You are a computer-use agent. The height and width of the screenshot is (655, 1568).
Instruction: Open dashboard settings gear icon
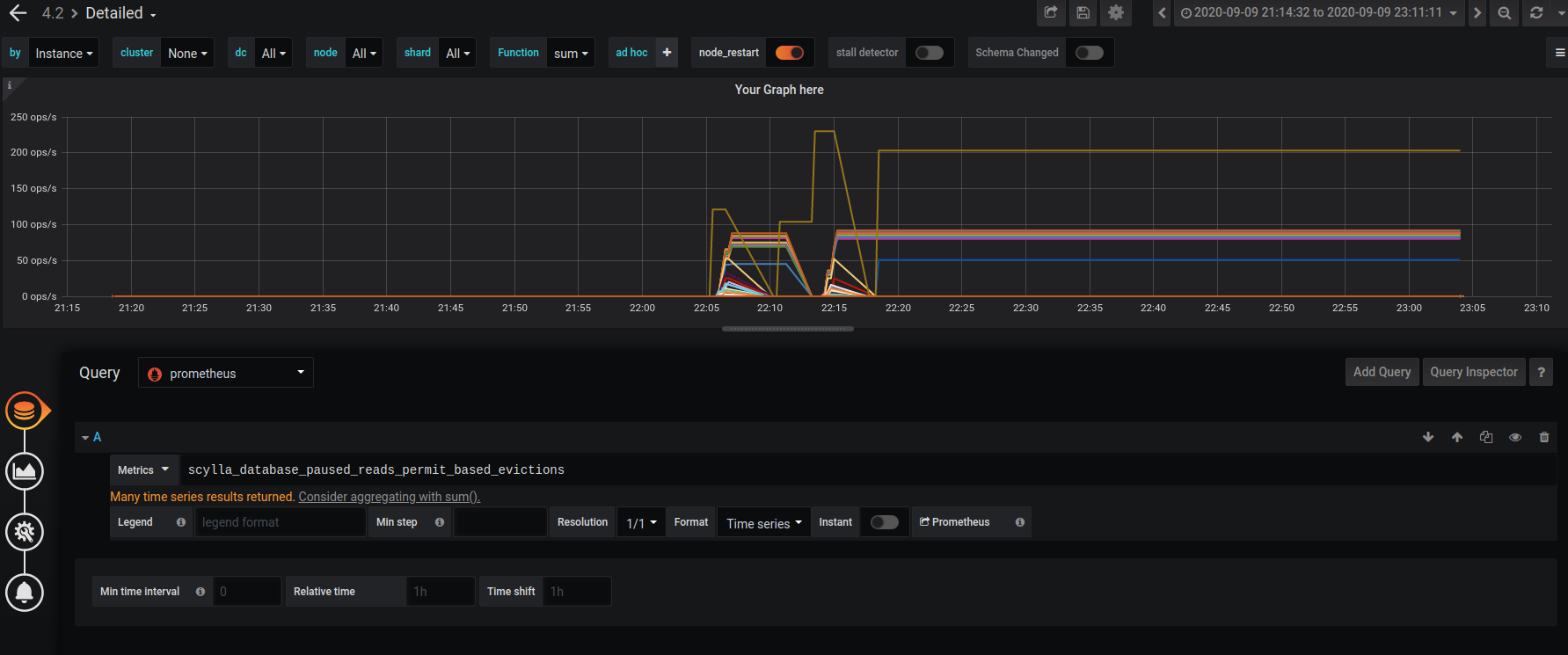[1116, 12]
